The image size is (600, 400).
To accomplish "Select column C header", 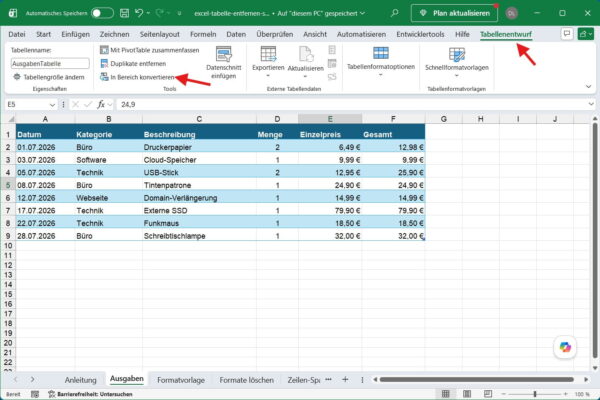I will pos(199,119).
